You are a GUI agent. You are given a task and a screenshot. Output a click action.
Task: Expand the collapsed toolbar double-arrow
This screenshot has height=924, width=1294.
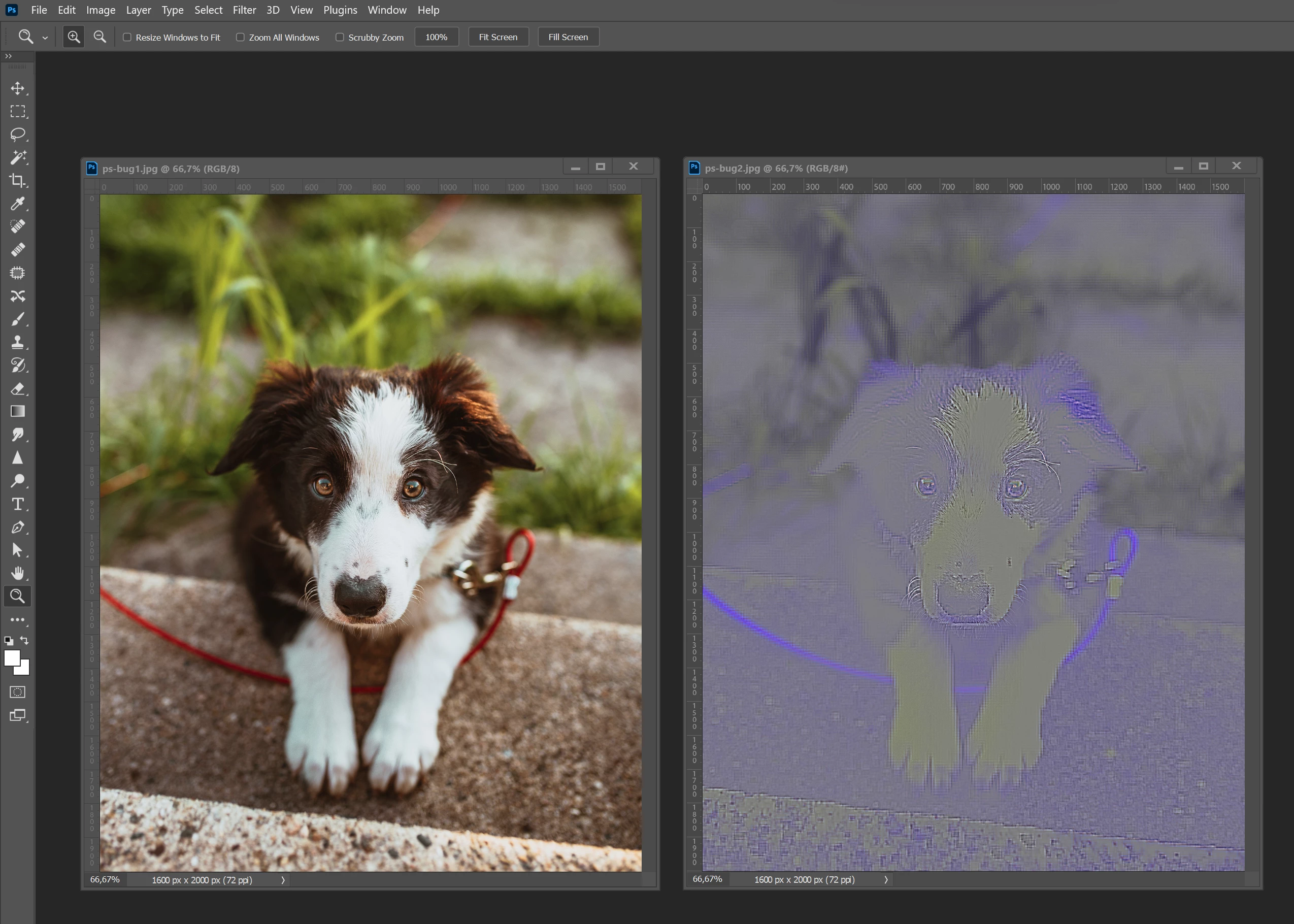[x=8, y=56]
